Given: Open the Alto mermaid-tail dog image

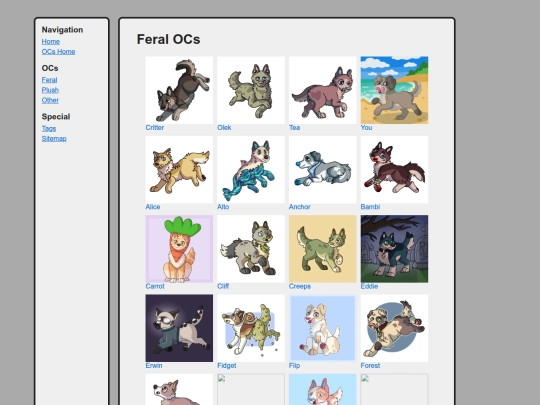Looking at the screenshot, I should coord(251,169).
